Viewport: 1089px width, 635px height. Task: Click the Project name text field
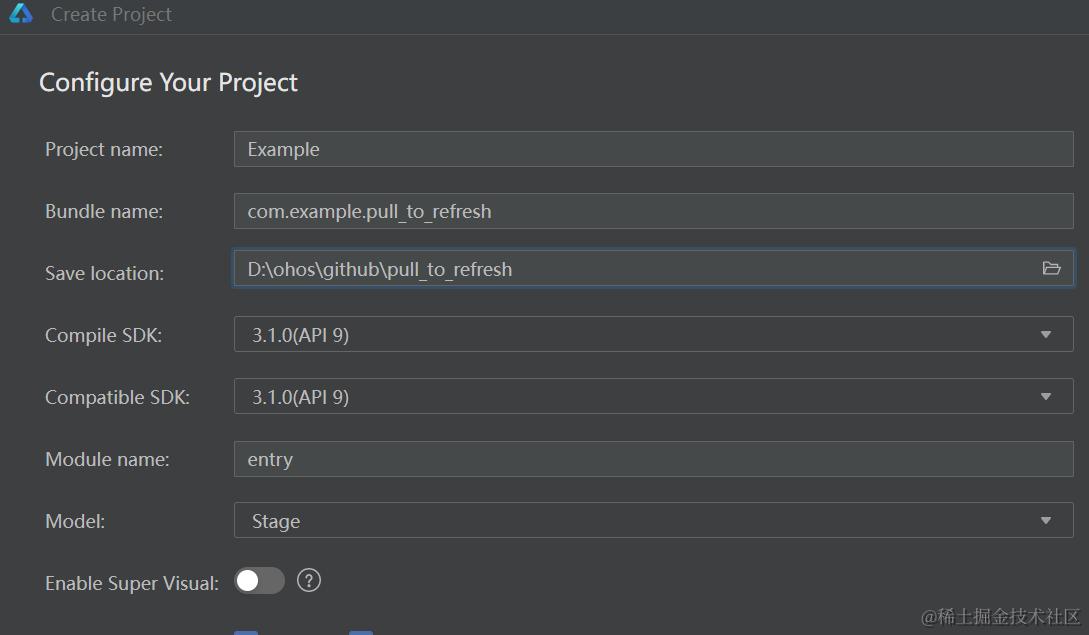(653, 150)
